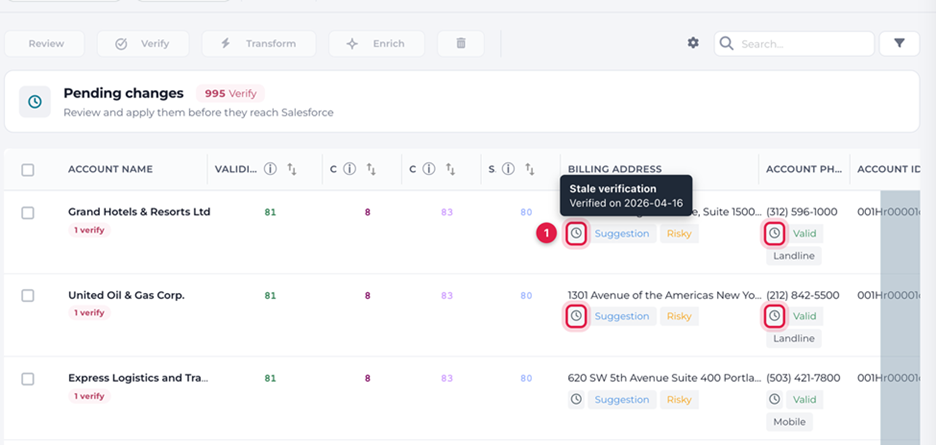Open Express Logistics and Tra... account
The width and height of the screenshot is (936, 445).
(x=138, y=378)
